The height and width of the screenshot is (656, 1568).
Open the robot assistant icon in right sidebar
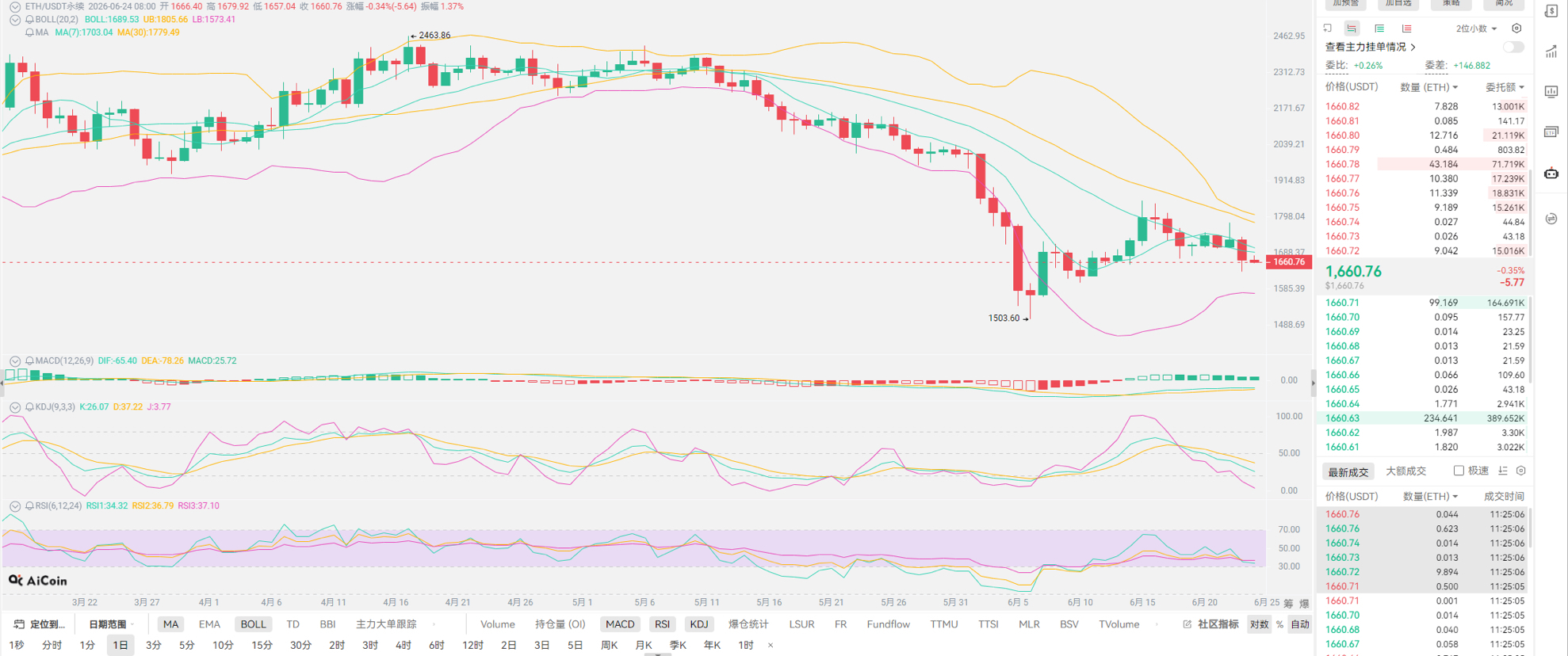pyautogui.click(x=1551, y=174)
